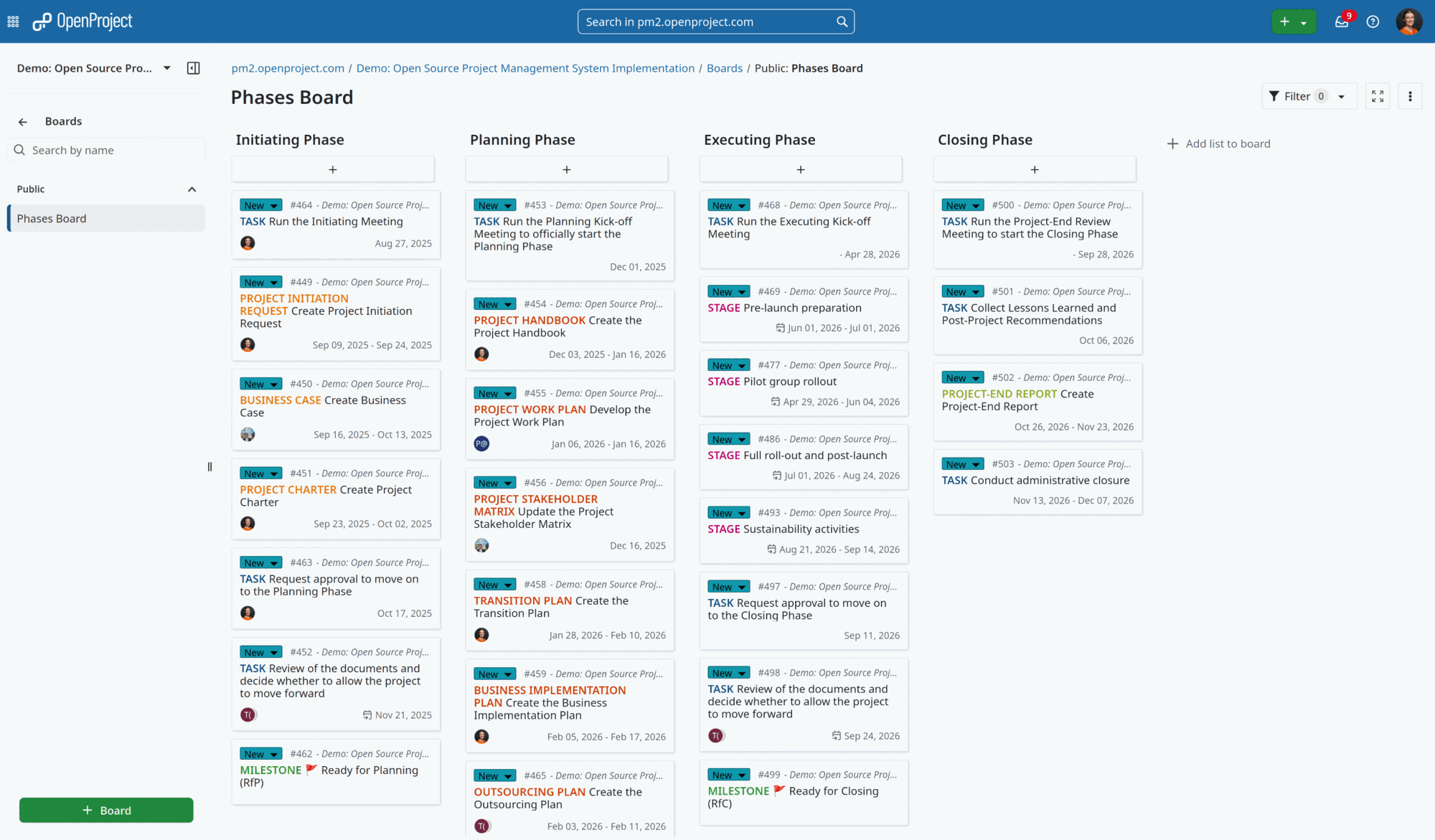This screenshot has height=840, width=1435.
Task: Click Add list to board
Action: point(1218,143)
